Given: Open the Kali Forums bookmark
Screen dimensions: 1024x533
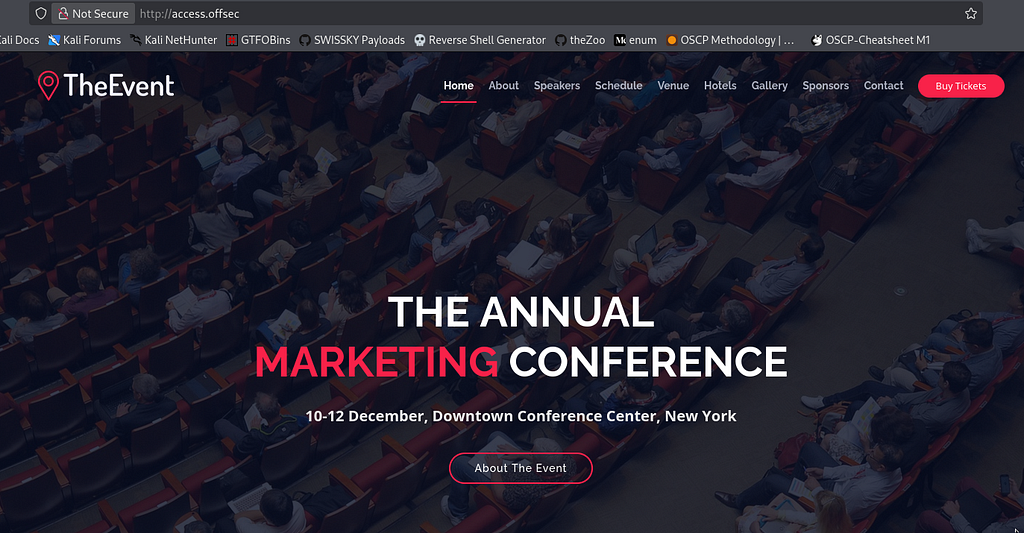Looking at the screenshot, I should coord(84,40).
